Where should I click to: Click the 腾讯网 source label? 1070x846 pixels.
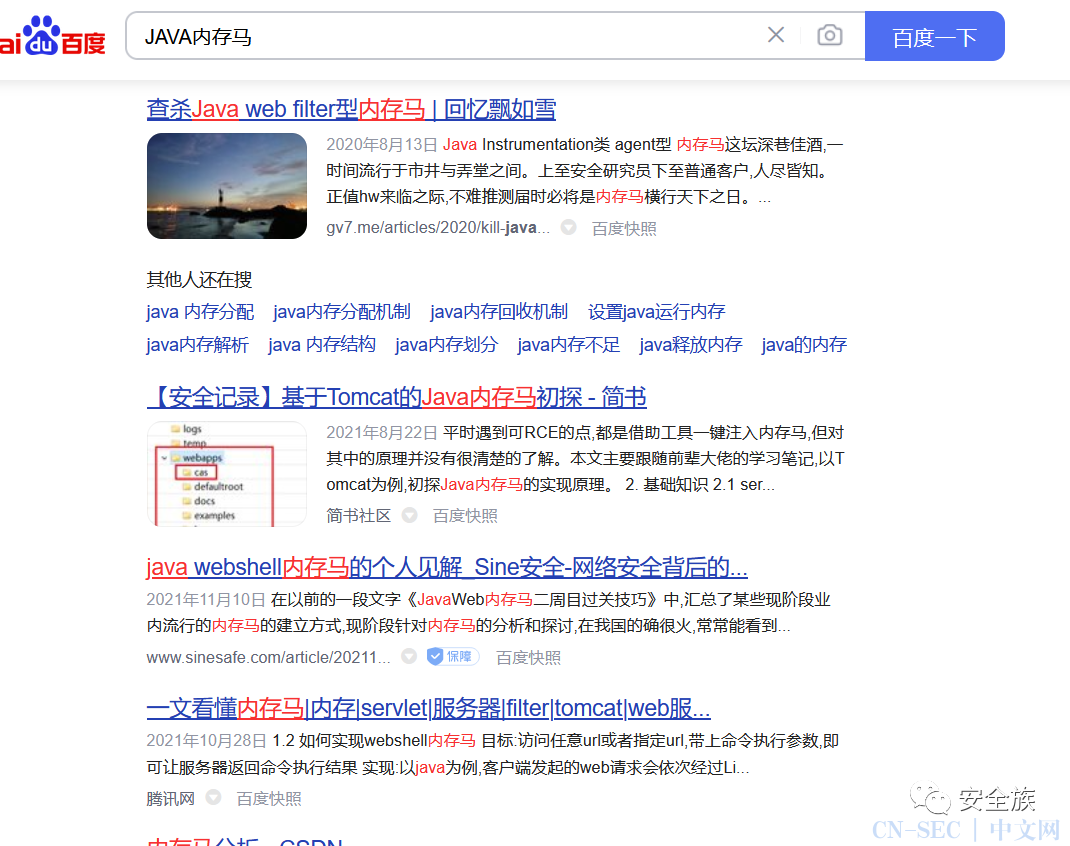click(x=171, y=799)
